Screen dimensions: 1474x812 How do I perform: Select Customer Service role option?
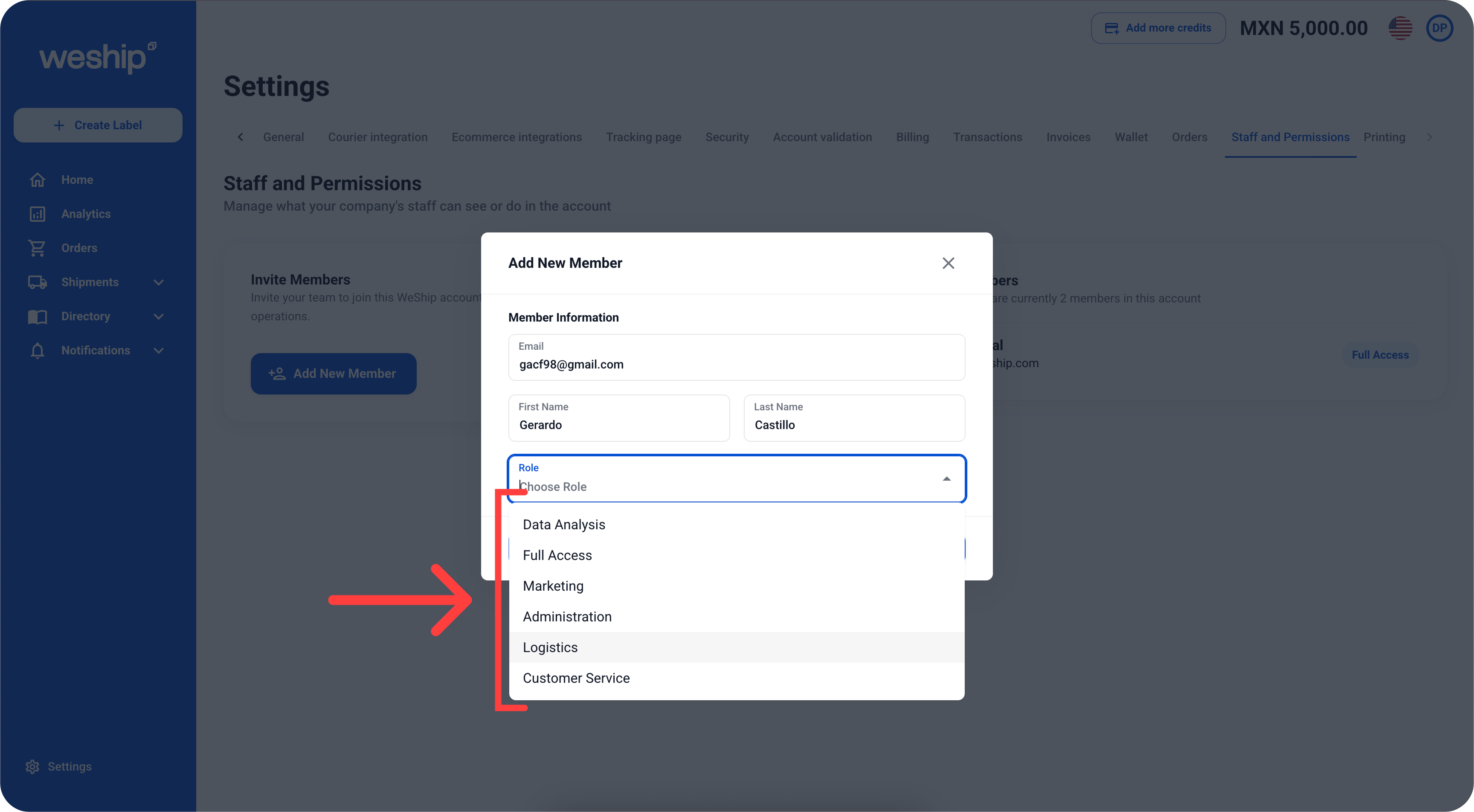(x=737, y=678)
